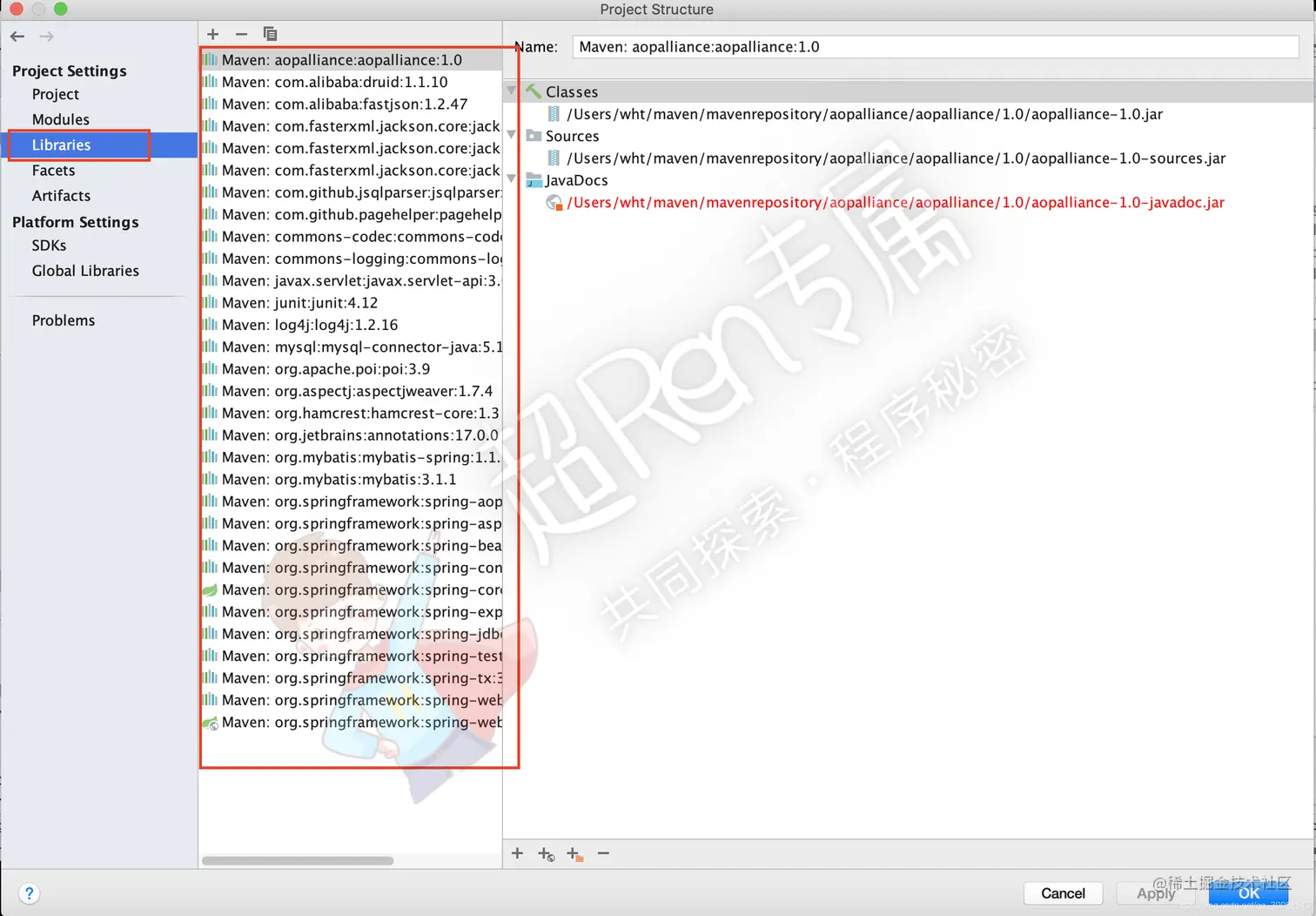
Task: Select Maven: spring-test library
Action: click(x=352, y=656)
